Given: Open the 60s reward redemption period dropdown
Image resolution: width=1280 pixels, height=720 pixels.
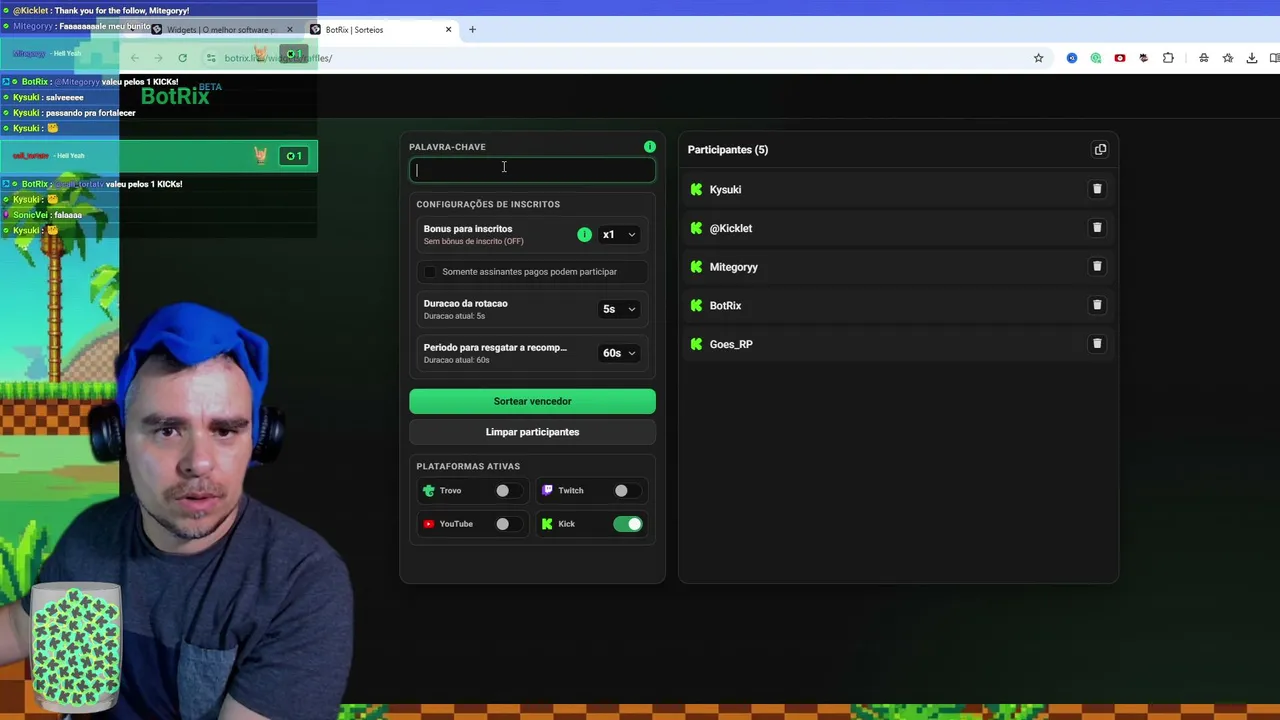Looking at the screenshot, I should tap(618, 353).
